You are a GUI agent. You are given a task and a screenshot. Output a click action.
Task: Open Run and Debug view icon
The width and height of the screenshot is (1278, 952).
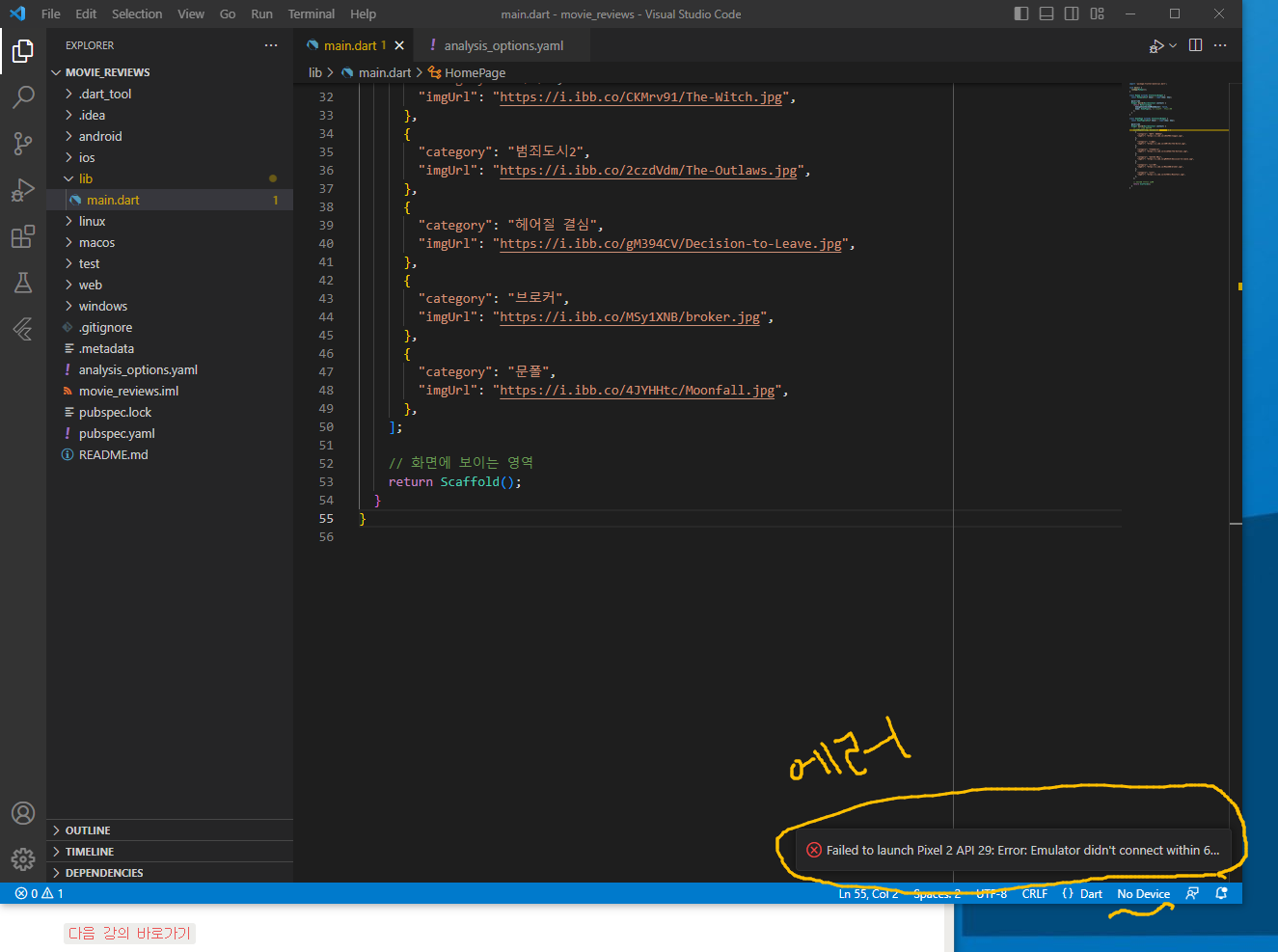23,190
